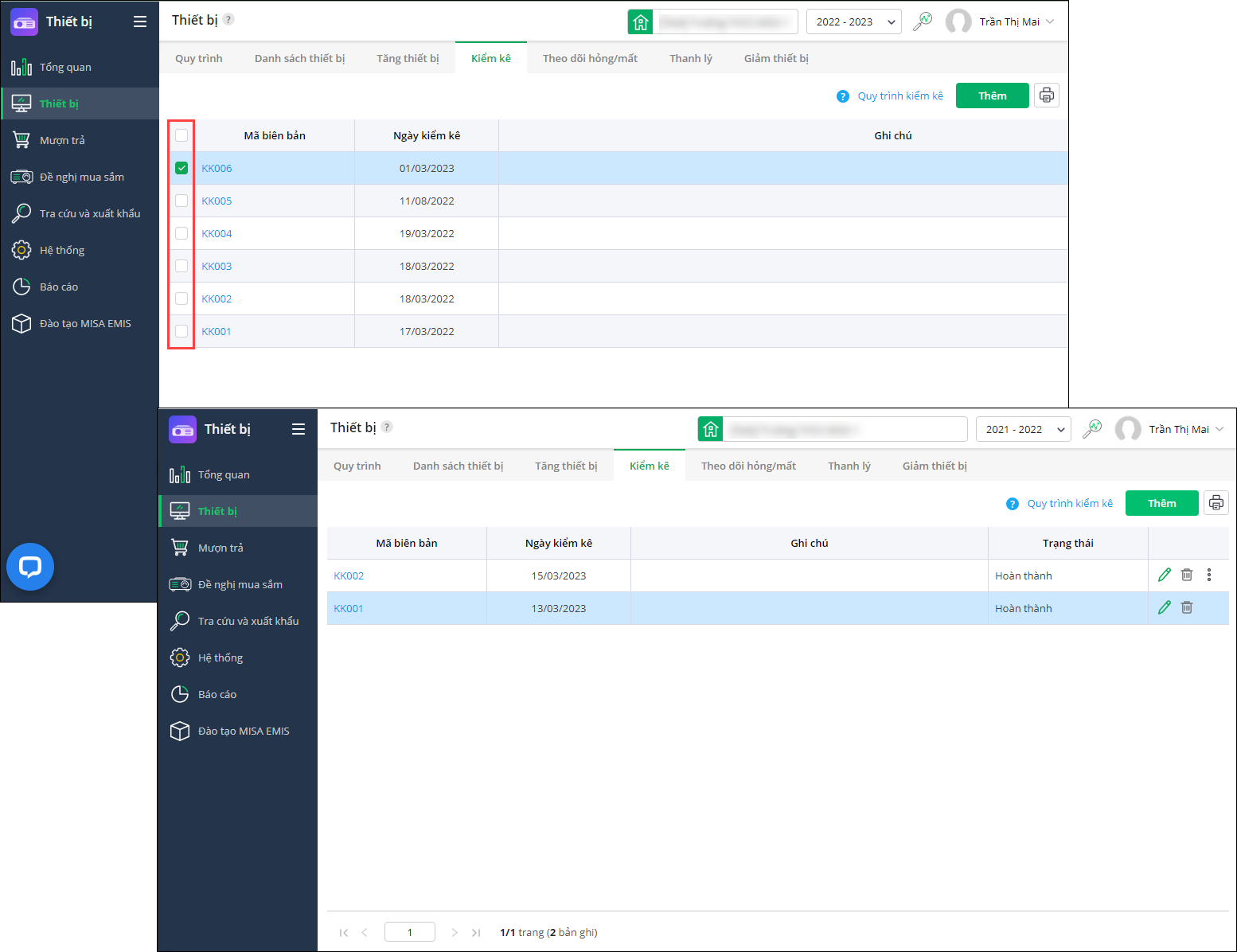
Task: Click the page number input field
Action: tap(410, 932)
